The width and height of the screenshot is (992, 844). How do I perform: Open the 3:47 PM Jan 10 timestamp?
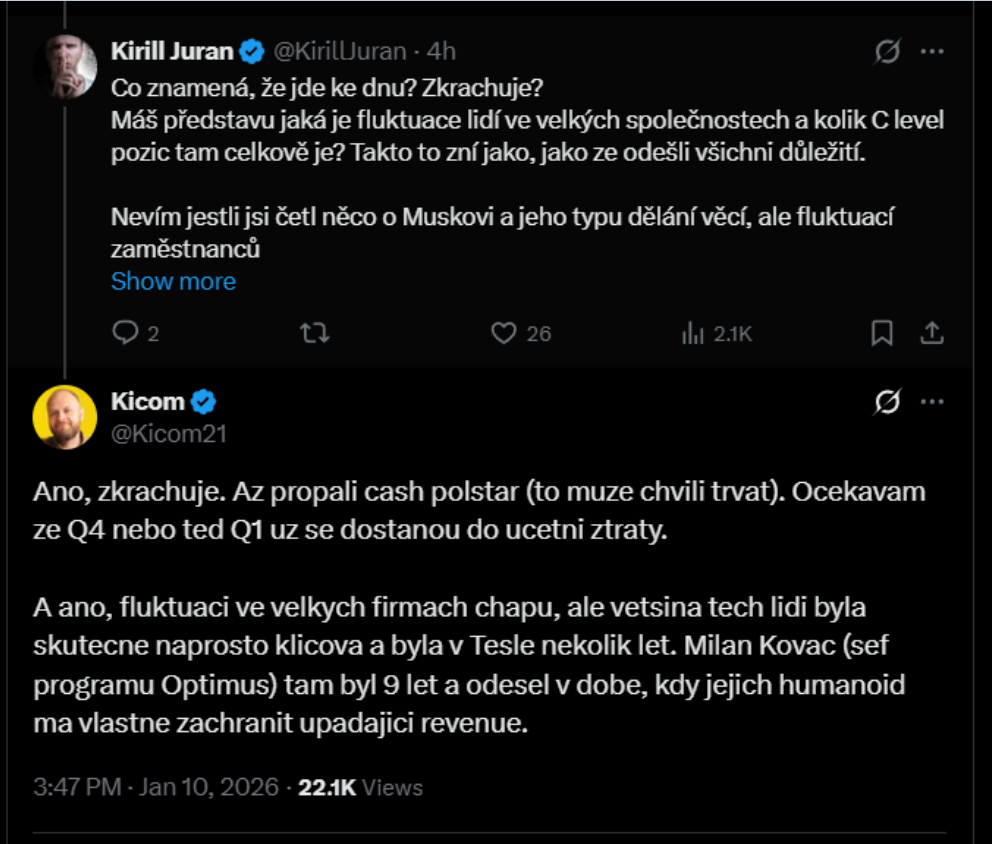click(x=155, y=787)
